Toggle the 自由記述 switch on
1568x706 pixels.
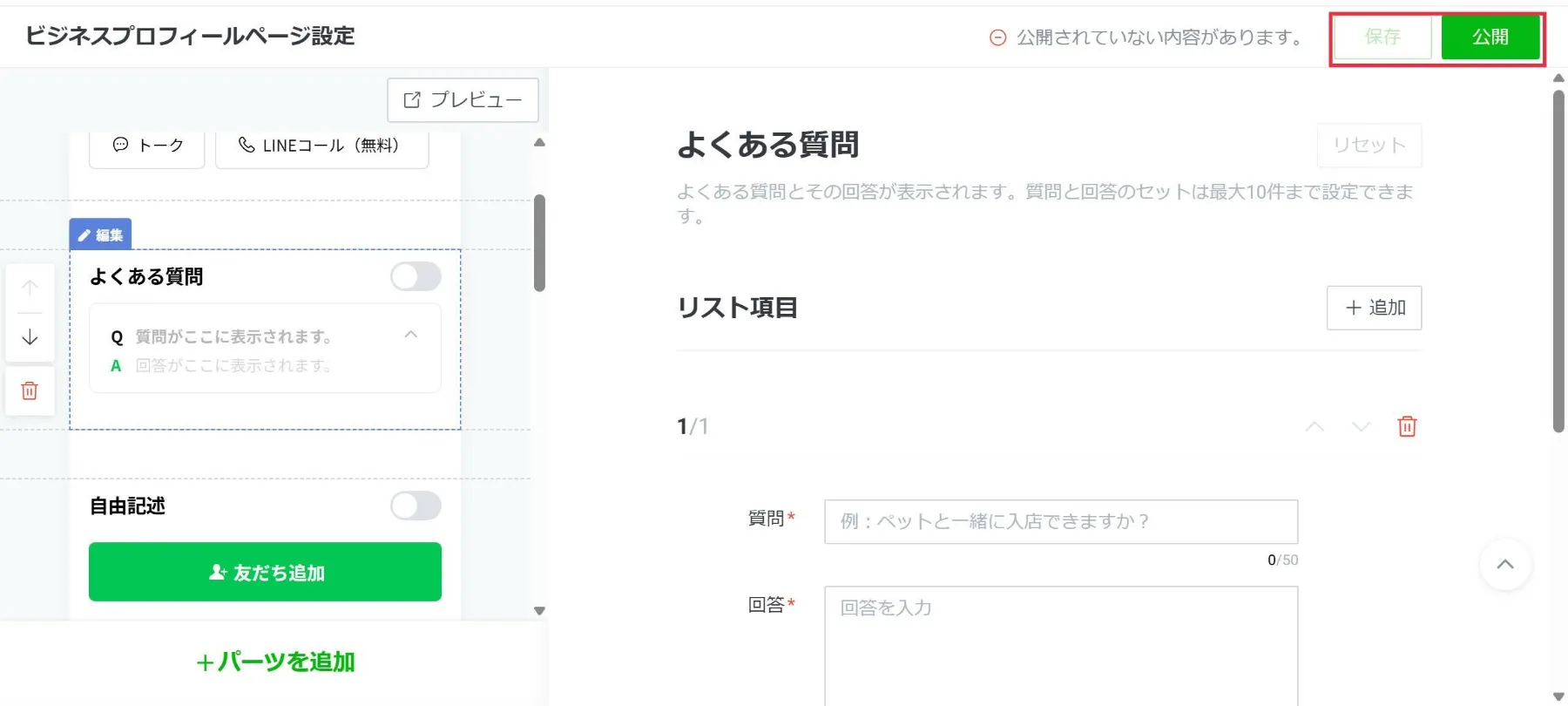coord(416,506)
